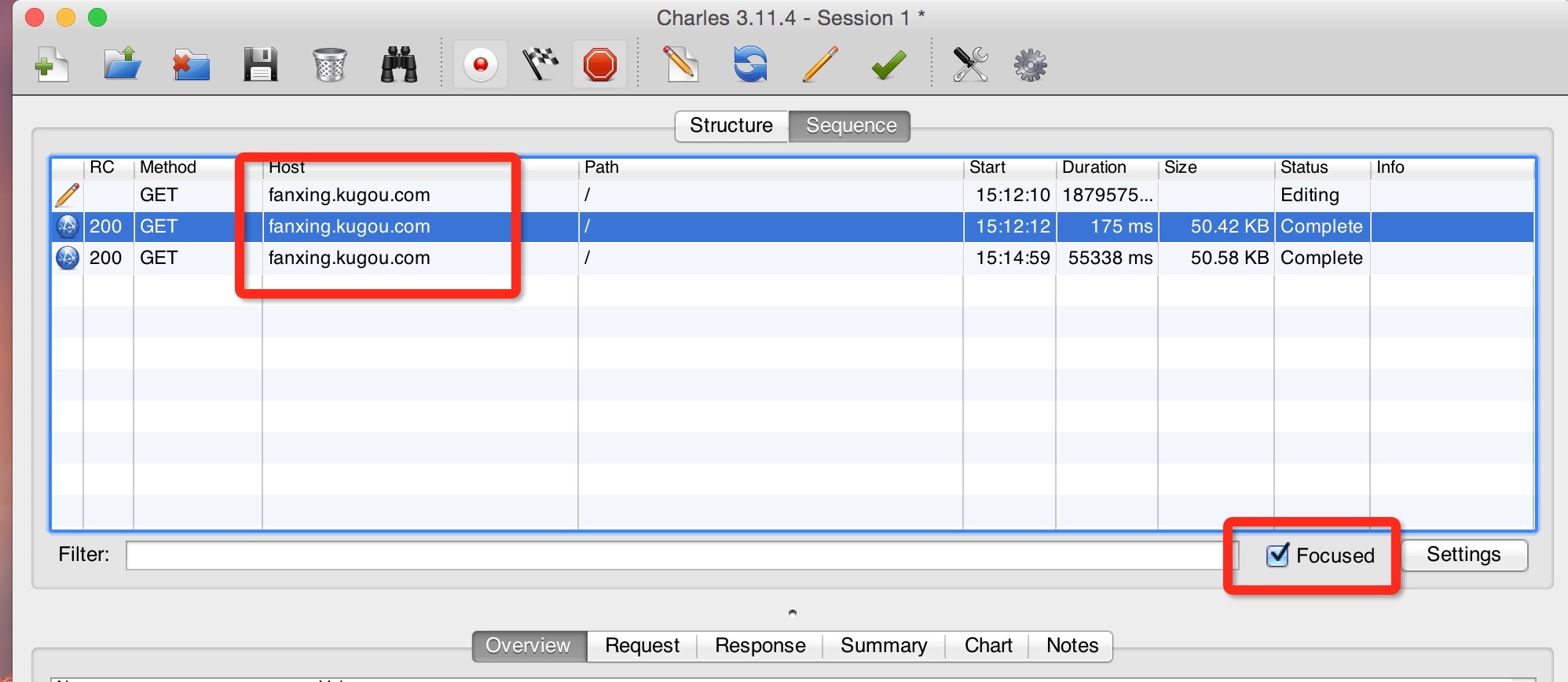Uncheck the Focused checkbox
This screenshot has height=682, width=1568.
point(1278,555)
